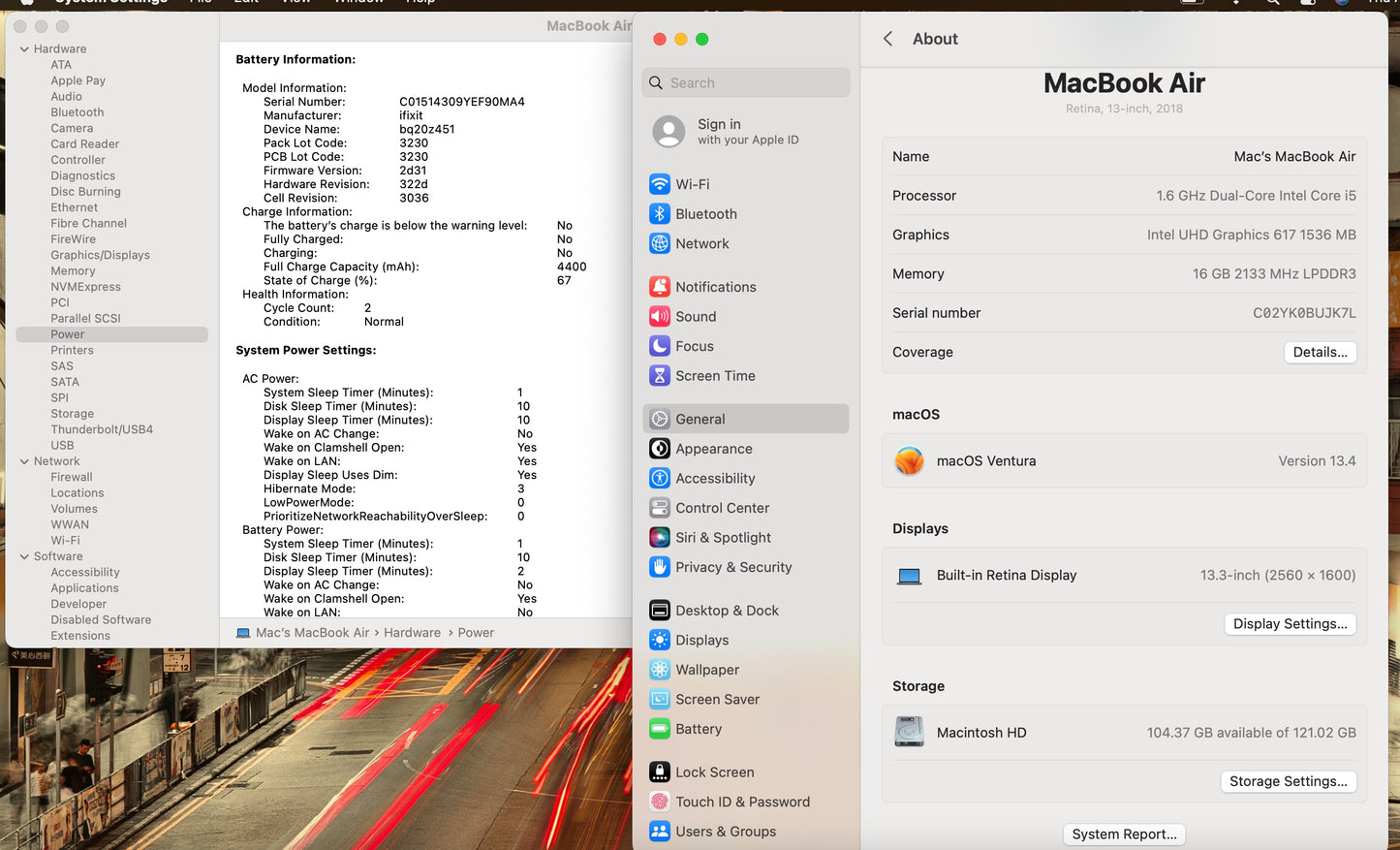Image resolution: width=1400 pixels, height=850 pixels.
Task: Click the Siri & Spotlight icon
Action: 660,538
